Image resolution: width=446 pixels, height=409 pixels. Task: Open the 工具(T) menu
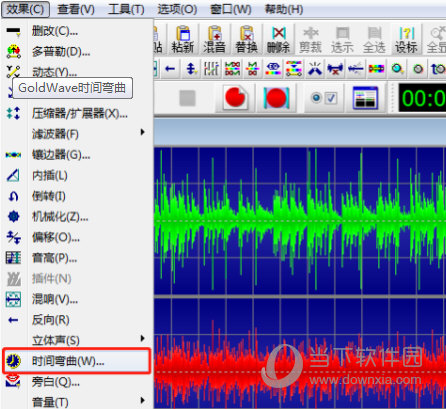(126, 9)
